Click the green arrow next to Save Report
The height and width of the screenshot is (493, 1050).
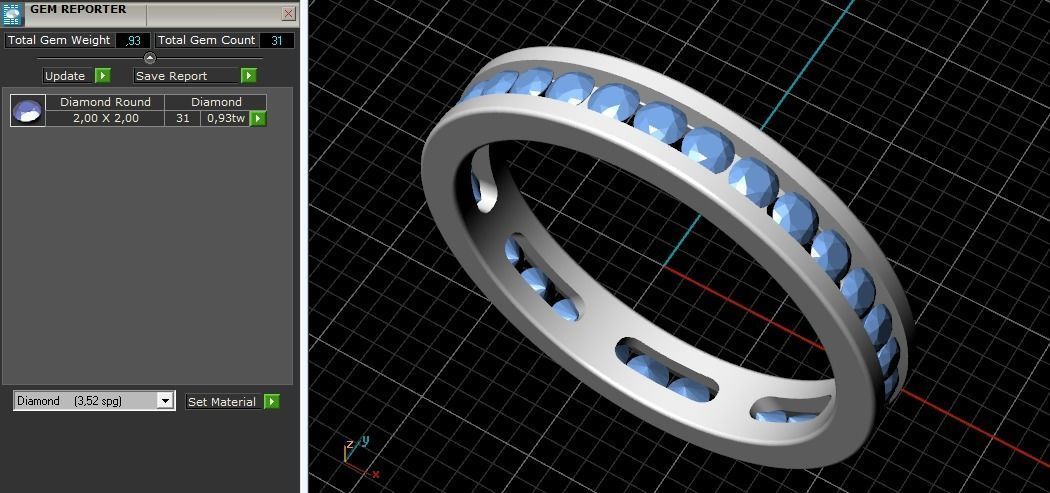tap(248, 76)
